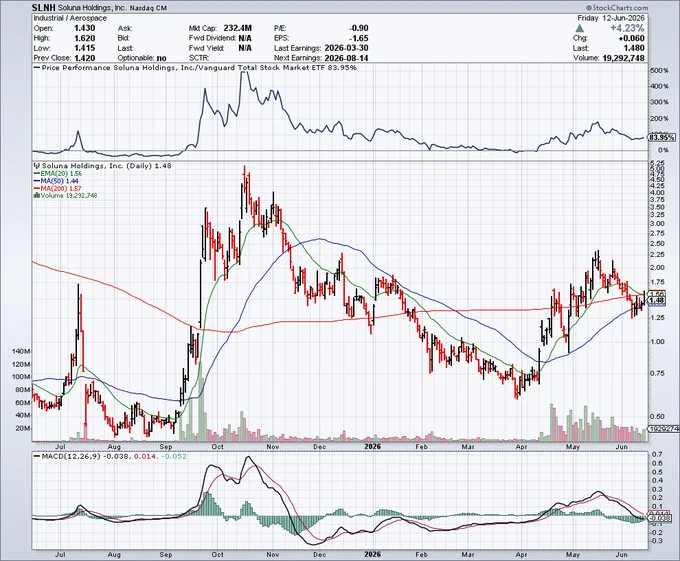Click the MACD histogram value -0.052
Viewport: 680px width, 561px height.
174,457
